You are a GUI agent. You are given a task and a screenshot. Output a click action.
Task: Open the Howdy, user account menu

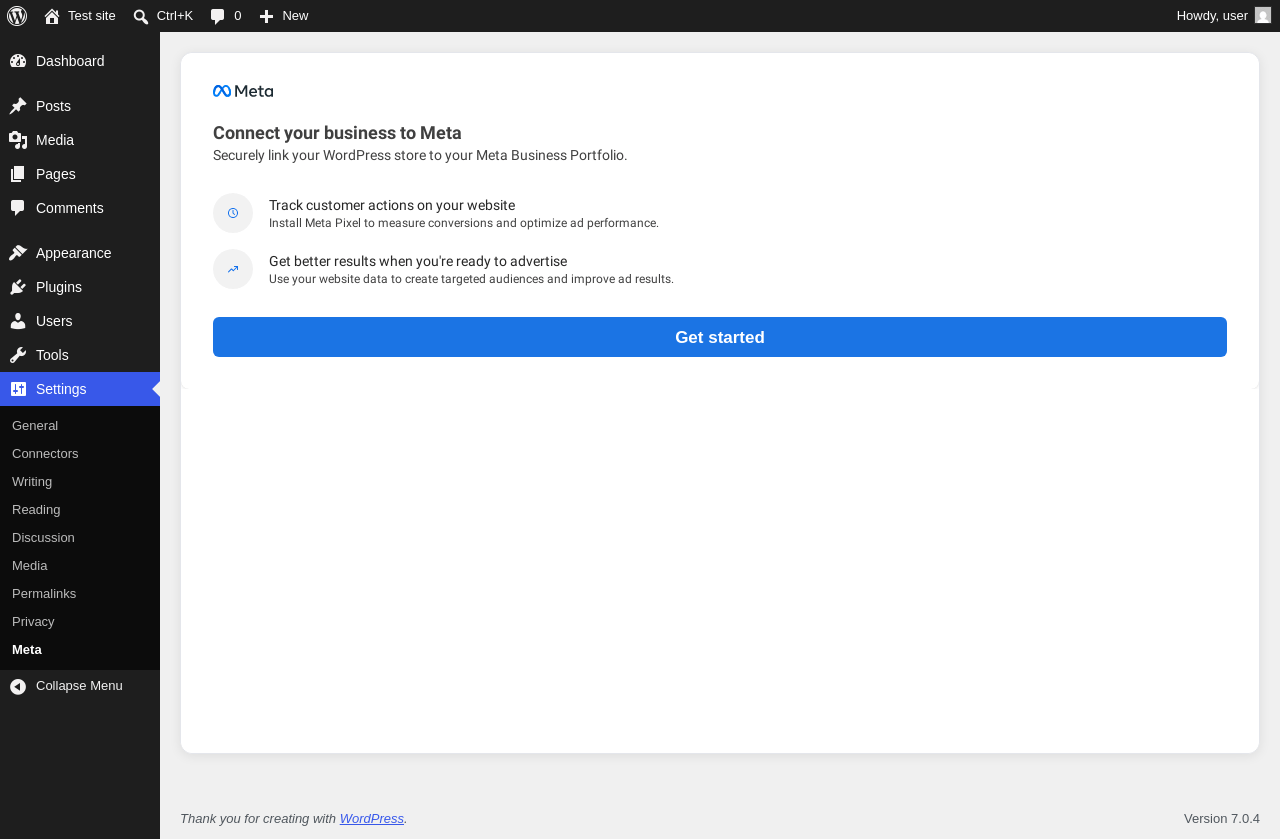tap(1224, 16)
